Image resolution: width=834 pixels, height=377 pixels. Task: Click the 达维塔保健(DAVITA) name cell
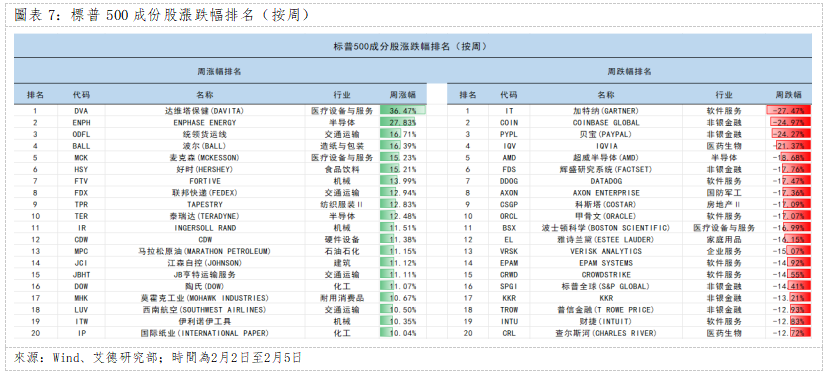click(x=204, y=111)
